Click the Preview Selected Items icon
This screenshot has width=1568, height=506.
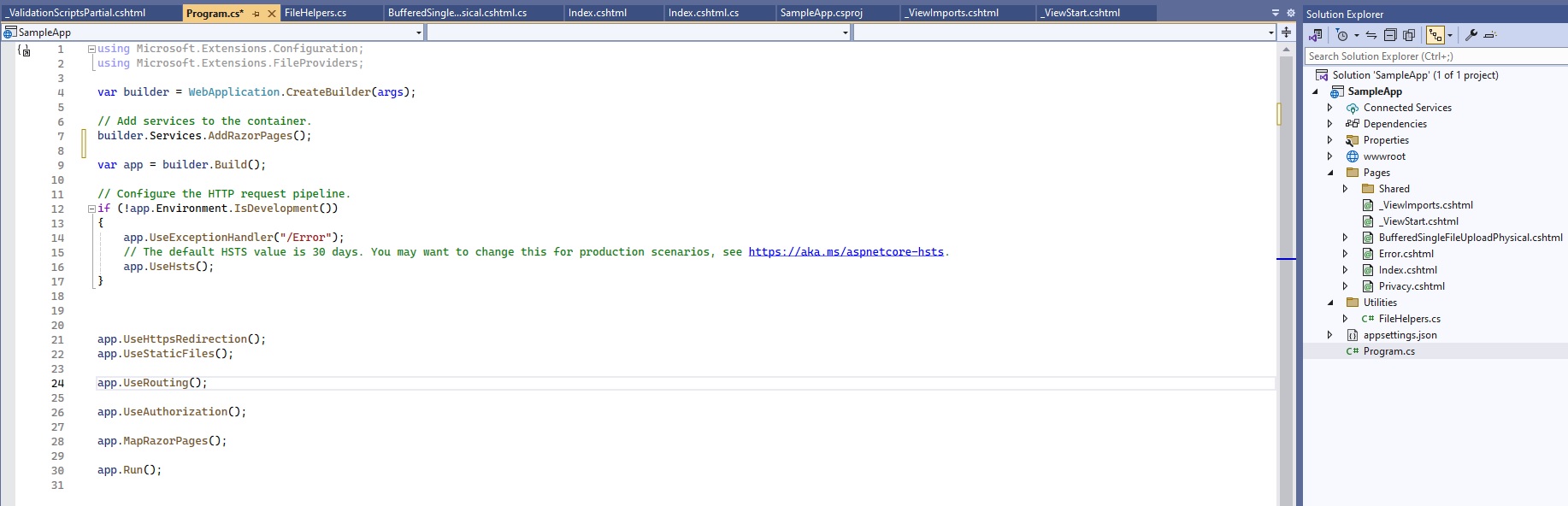click(1490, 35)
